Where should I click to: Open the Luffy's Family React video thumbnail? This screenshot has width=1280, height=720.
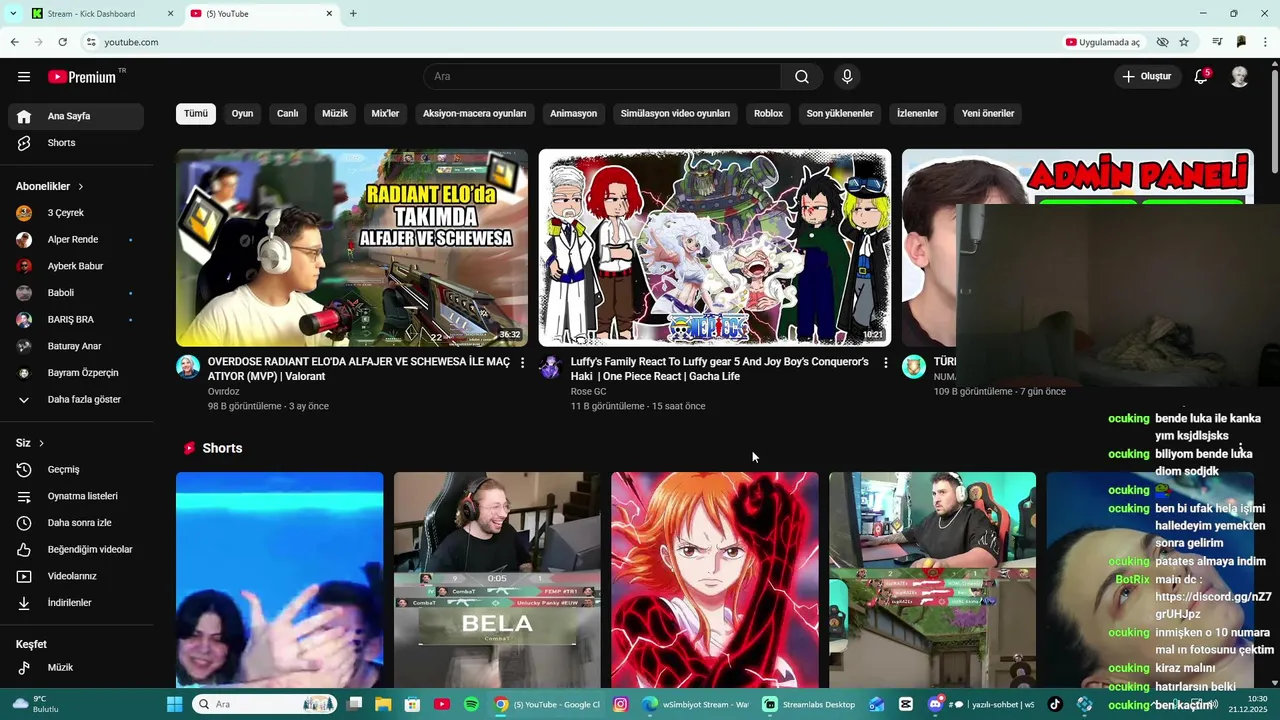point(715,248)
